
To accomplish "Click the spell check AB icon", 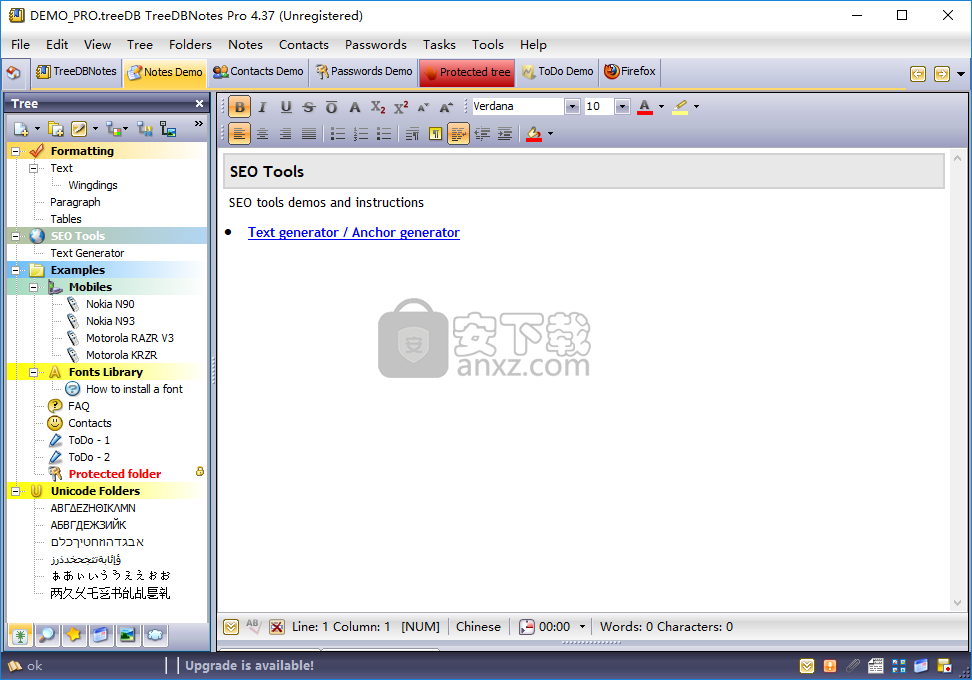I will tap(253, 626).
